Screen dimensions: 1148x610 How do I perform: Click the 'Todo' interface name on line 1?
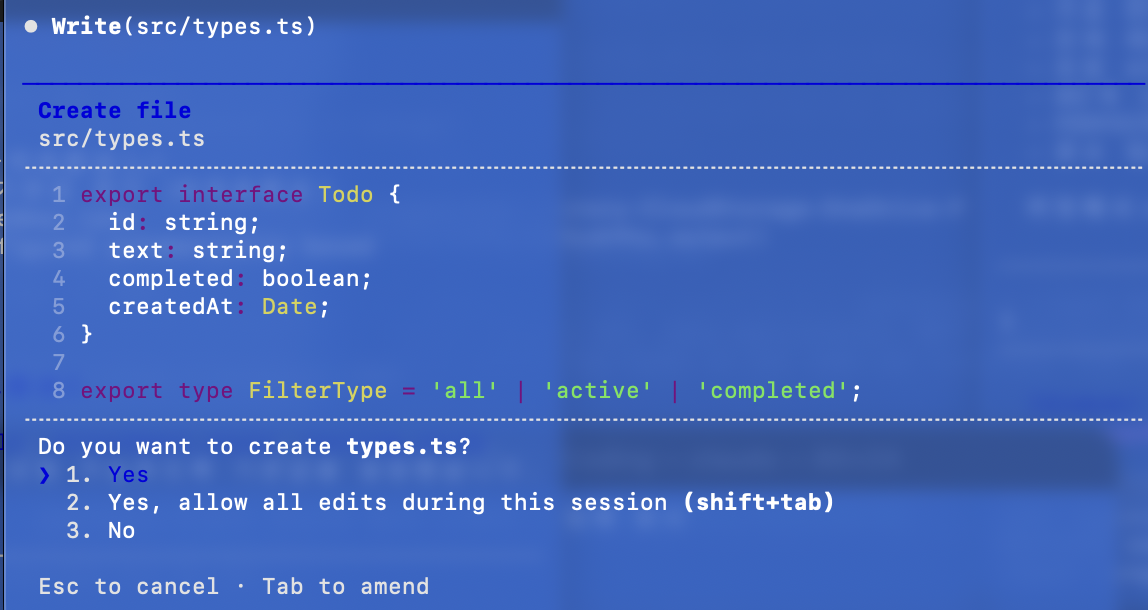(347, 194)
